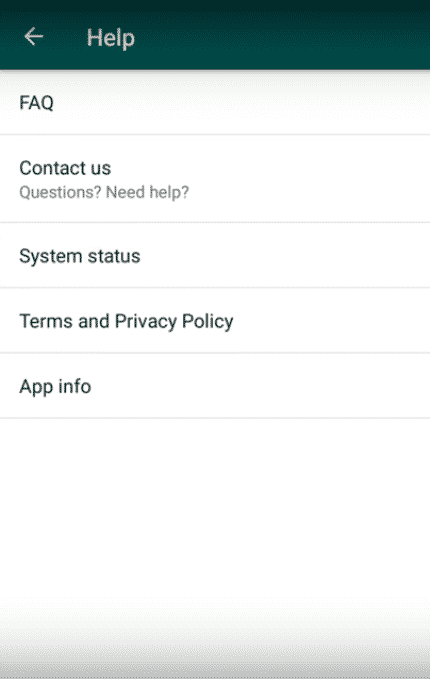Image resolution: width=430 pixels, height=679 pixels.
Task: Tap the back arrow in header
Action: click(x=34, y=37)
